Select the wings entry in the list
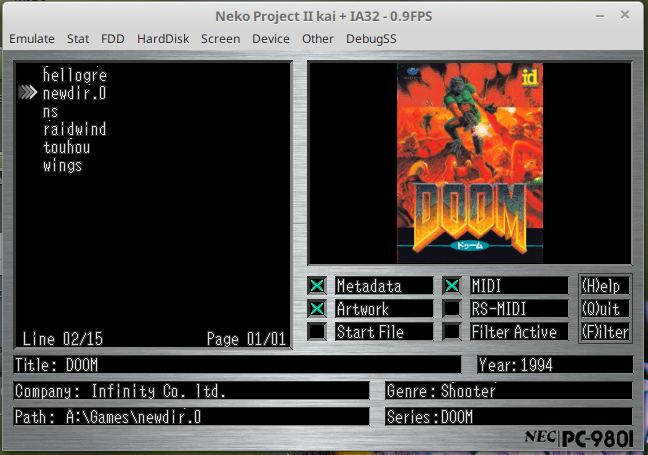Screen dimensions: 648x455 pyautogui.click(x=62, y=166)
